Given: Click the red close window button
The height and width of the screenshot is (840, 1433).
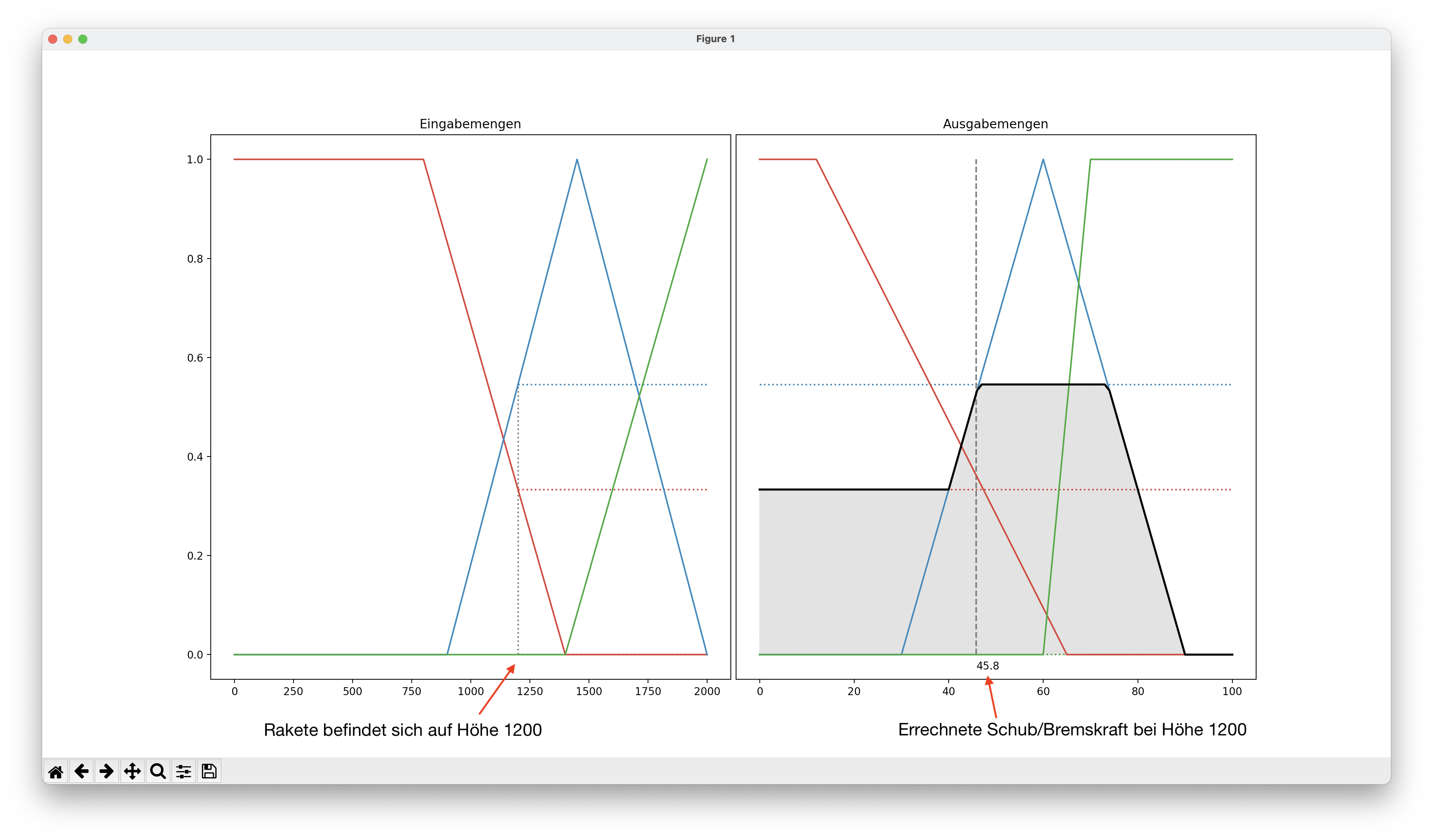Looking at the screenshot, I should 53,39.
